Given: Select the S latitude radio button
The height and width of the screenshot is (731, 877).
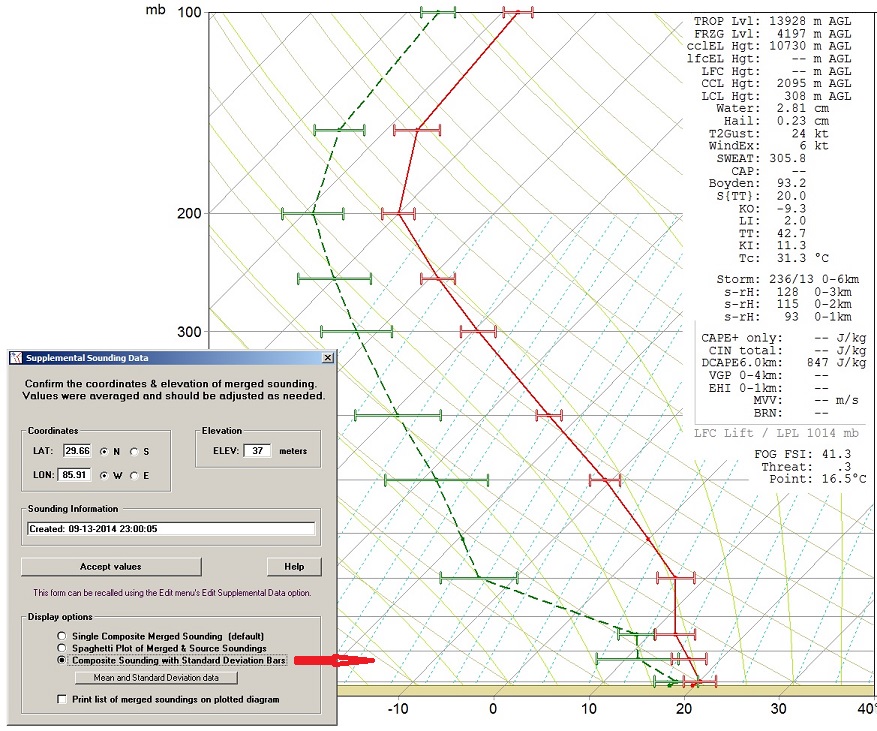Looking at the screenshot, I should [134, 451].
